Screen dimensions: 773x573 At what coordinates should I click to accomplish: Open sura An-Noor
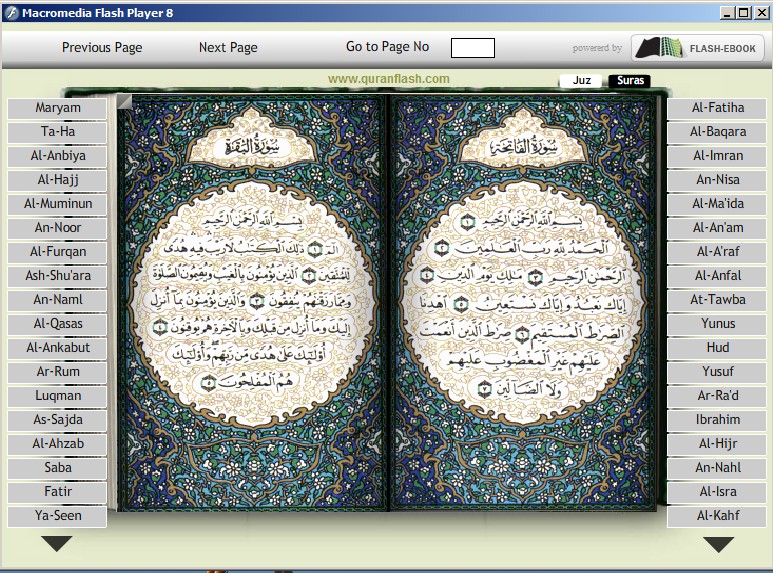coord(57,228)
